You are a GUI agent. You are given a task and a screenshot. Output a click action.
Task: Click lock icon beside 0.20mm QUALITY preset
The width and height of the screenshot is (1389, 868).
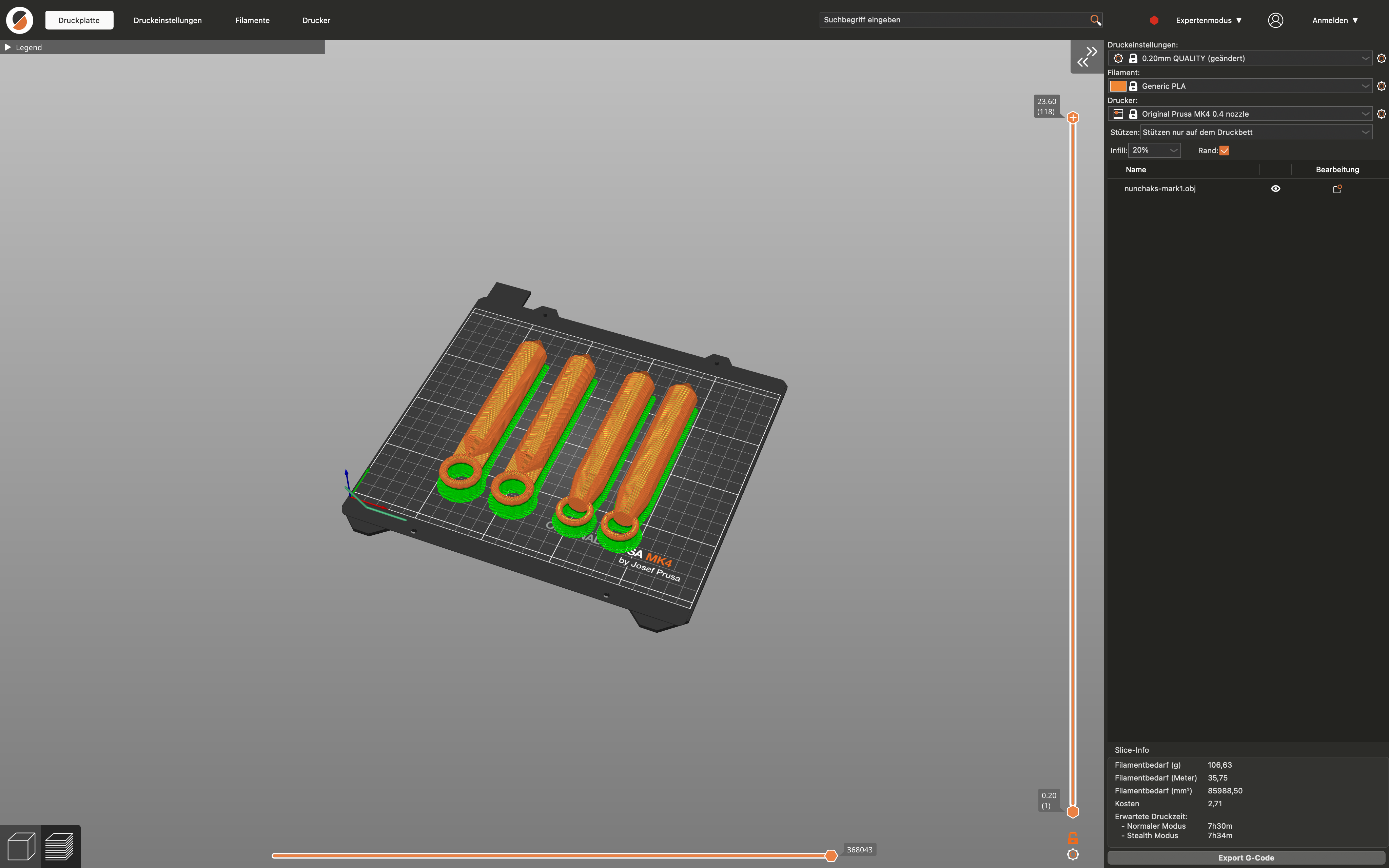1133,58
